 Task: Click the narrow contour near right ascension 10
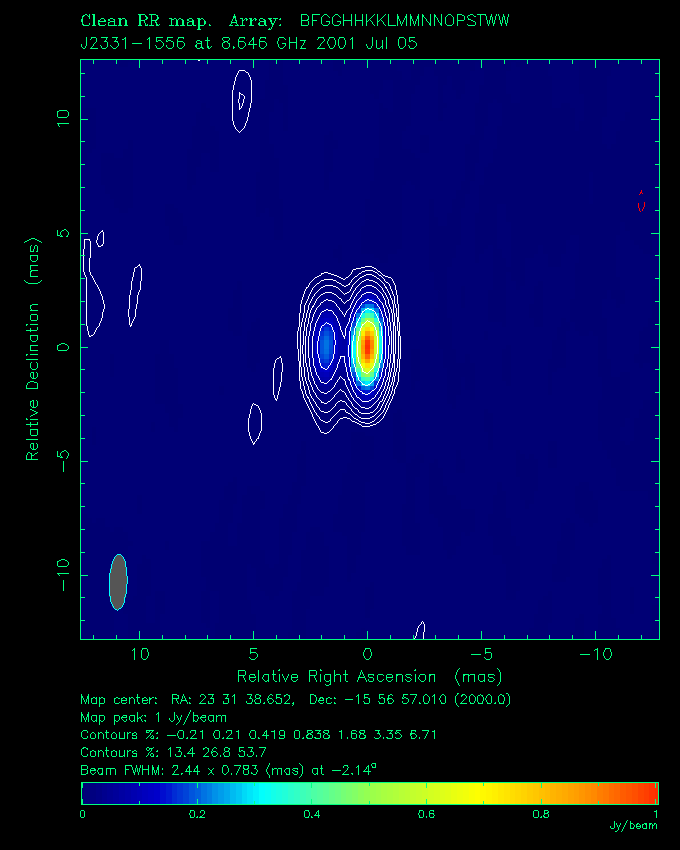pos(135,295)
